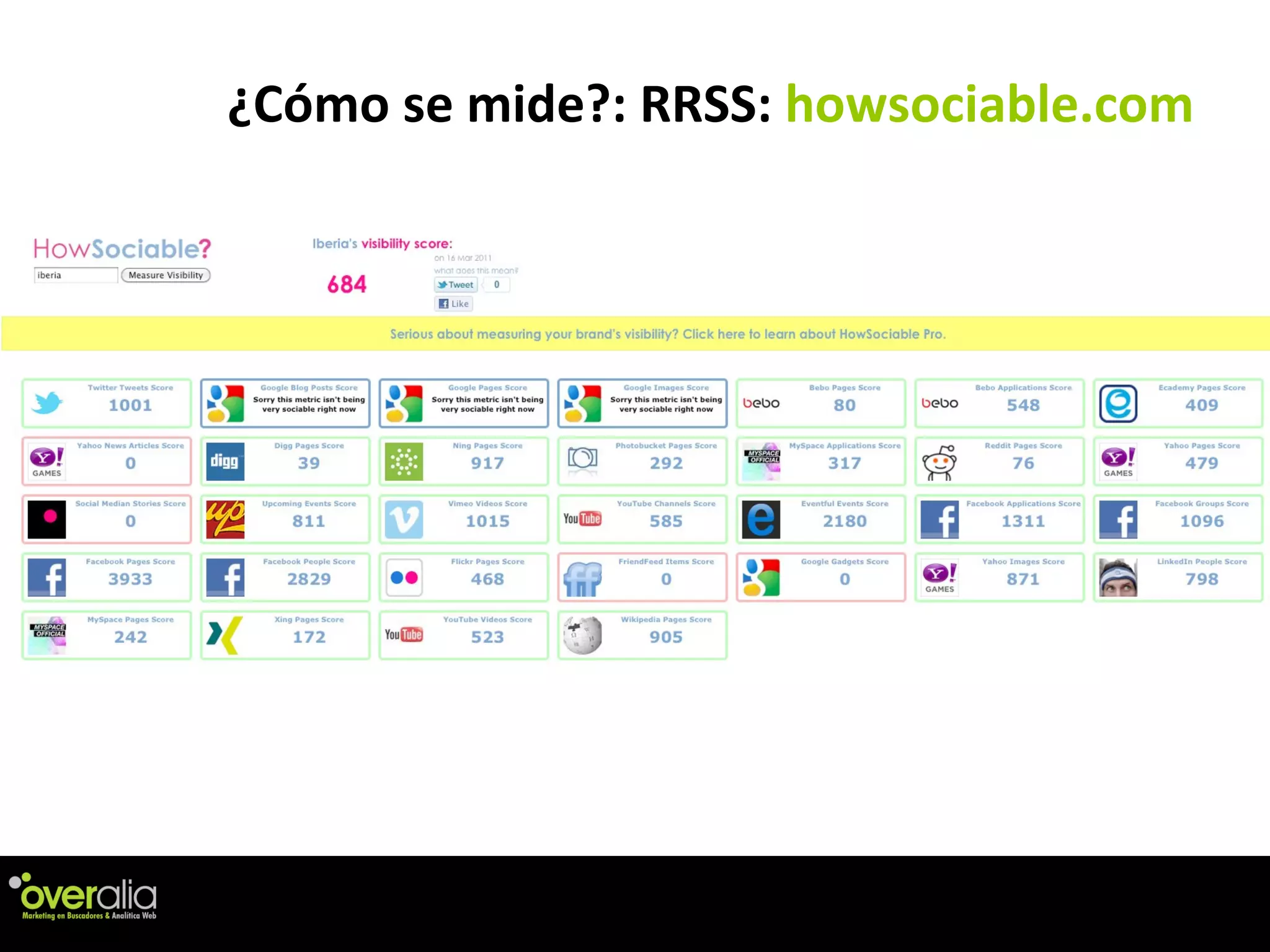Click the Facebook icon in Facebook Groups card
1270x952 pixels.
(x=1118, y=519)
